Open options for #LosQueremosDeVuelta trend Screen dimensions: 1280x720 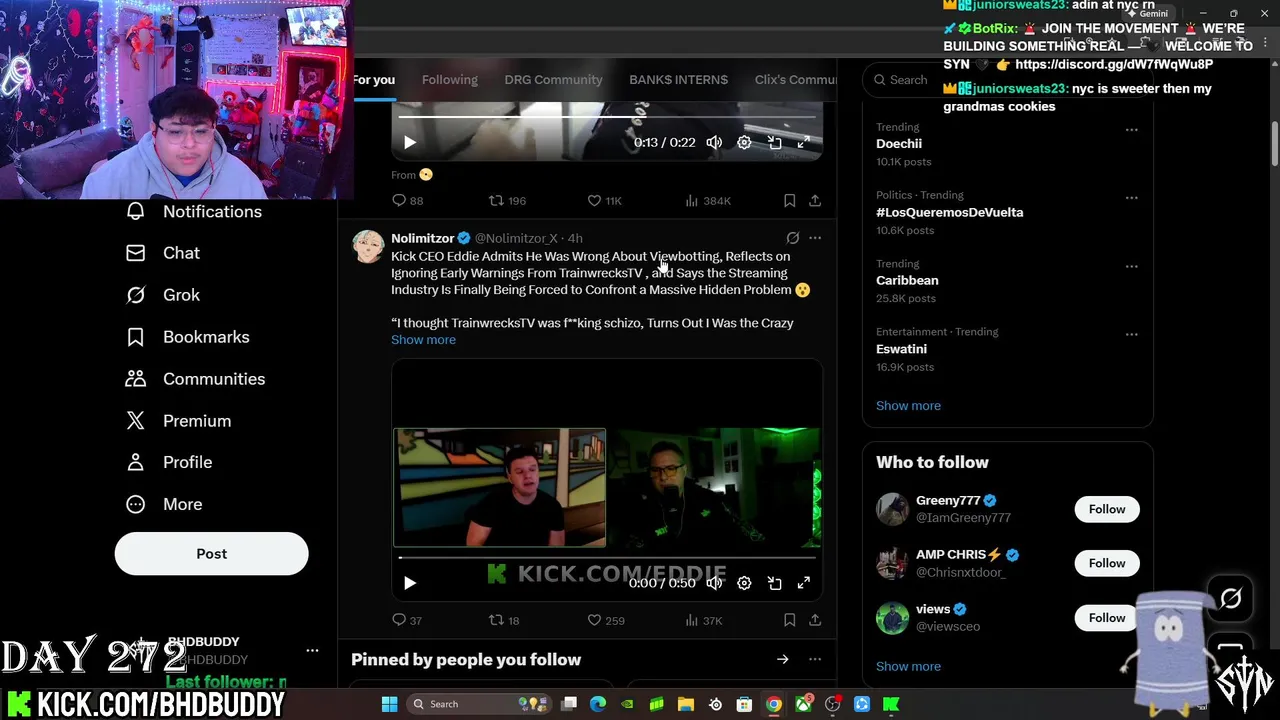point(1131,197)
